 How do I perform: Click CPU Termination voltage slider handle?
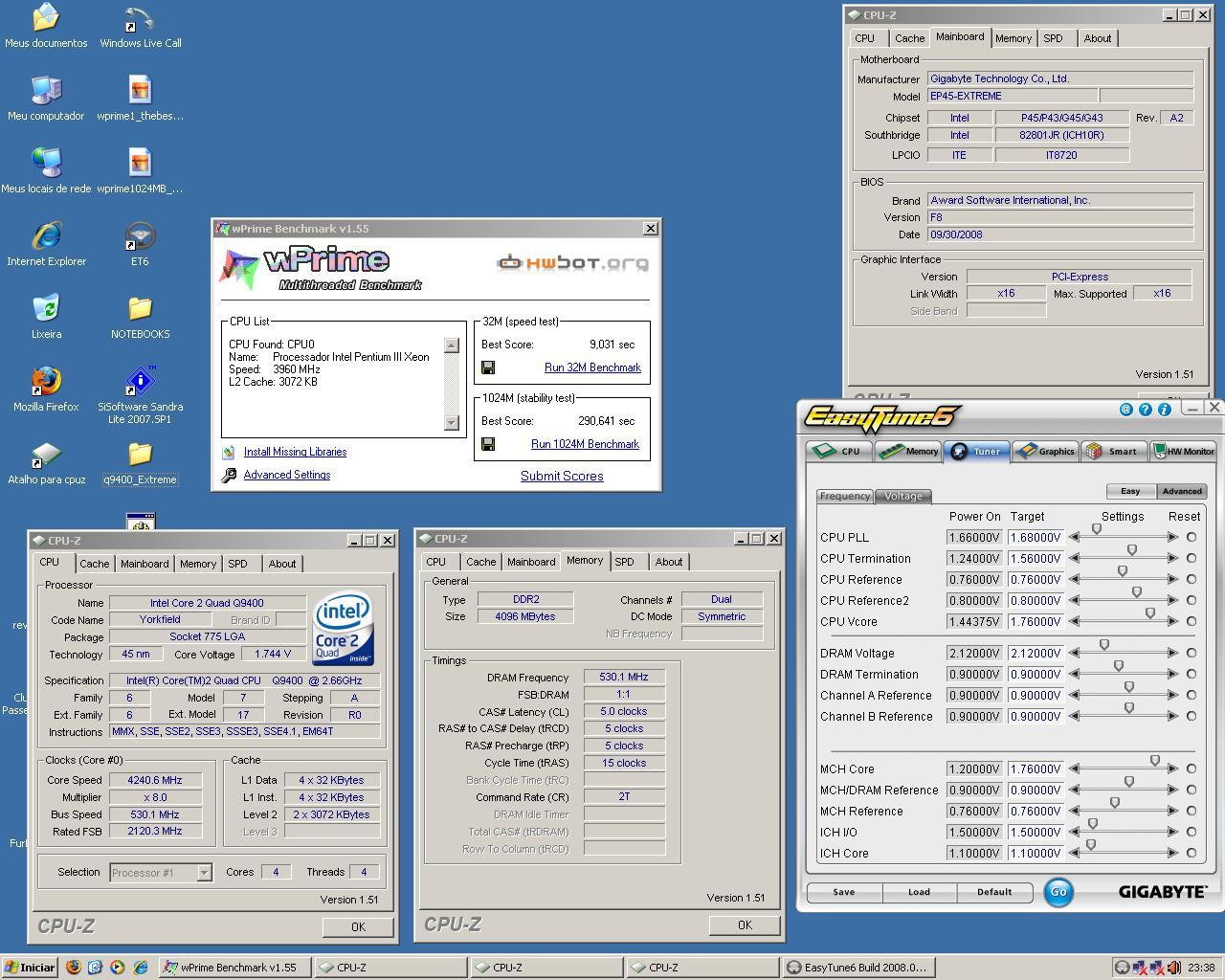click(x=1132, y=550)
